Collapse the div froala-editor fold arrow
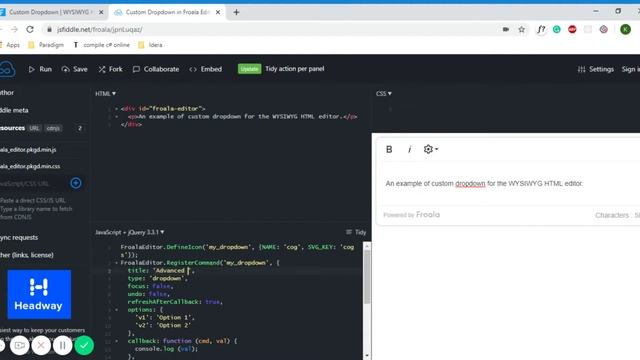 click(x=116, y=109)
